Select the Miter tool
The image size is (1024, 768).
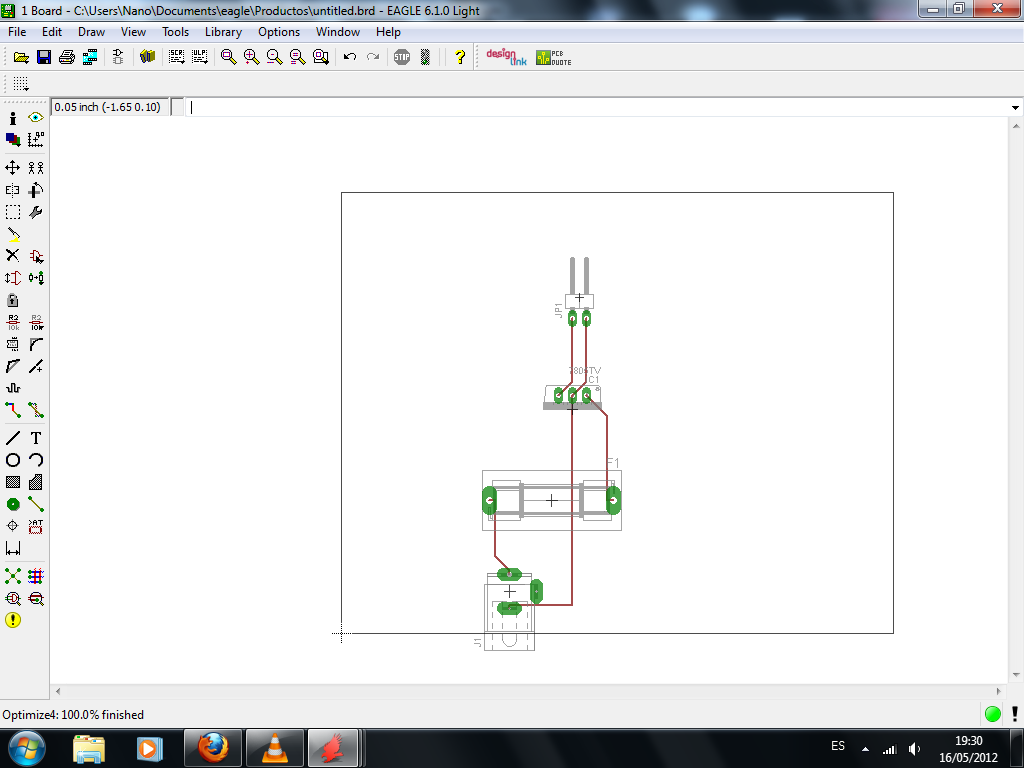(36, 344)
